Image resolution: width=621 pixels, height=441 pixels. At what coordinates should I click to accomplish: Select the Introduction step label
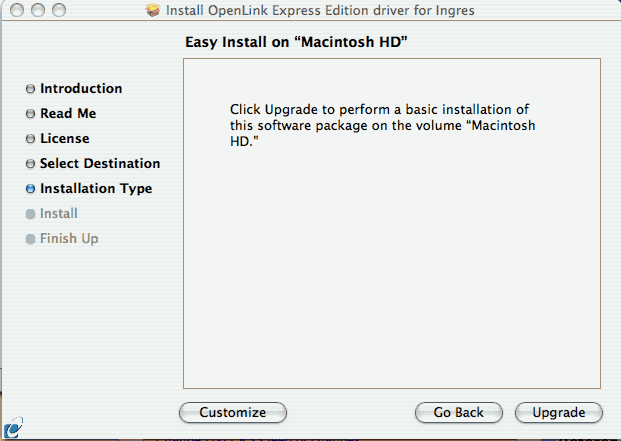click(x=81, y=88)
